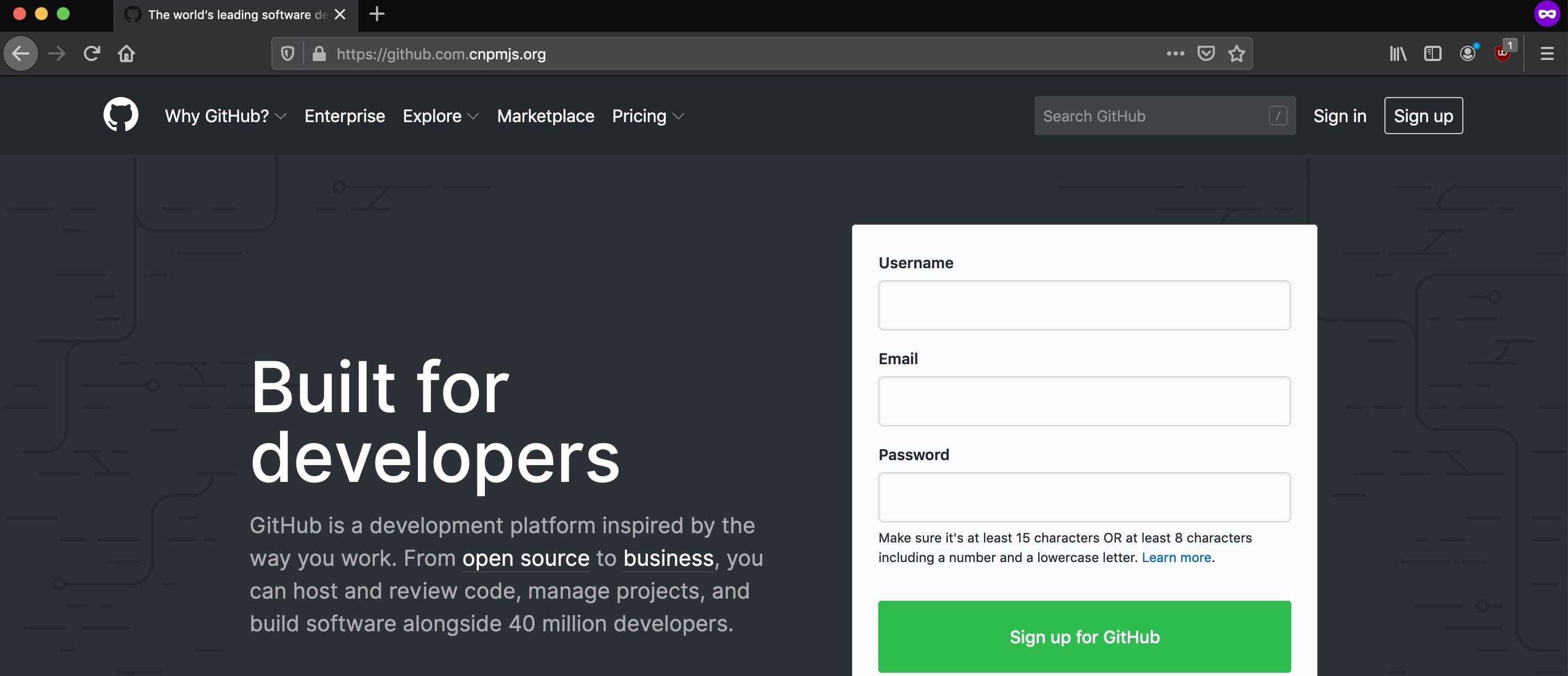Image resolution: width=1568 pixels, height=676 pixels.
Task: Open the uBlock Origin extension icon
Action: click(x=1503, y=53)
